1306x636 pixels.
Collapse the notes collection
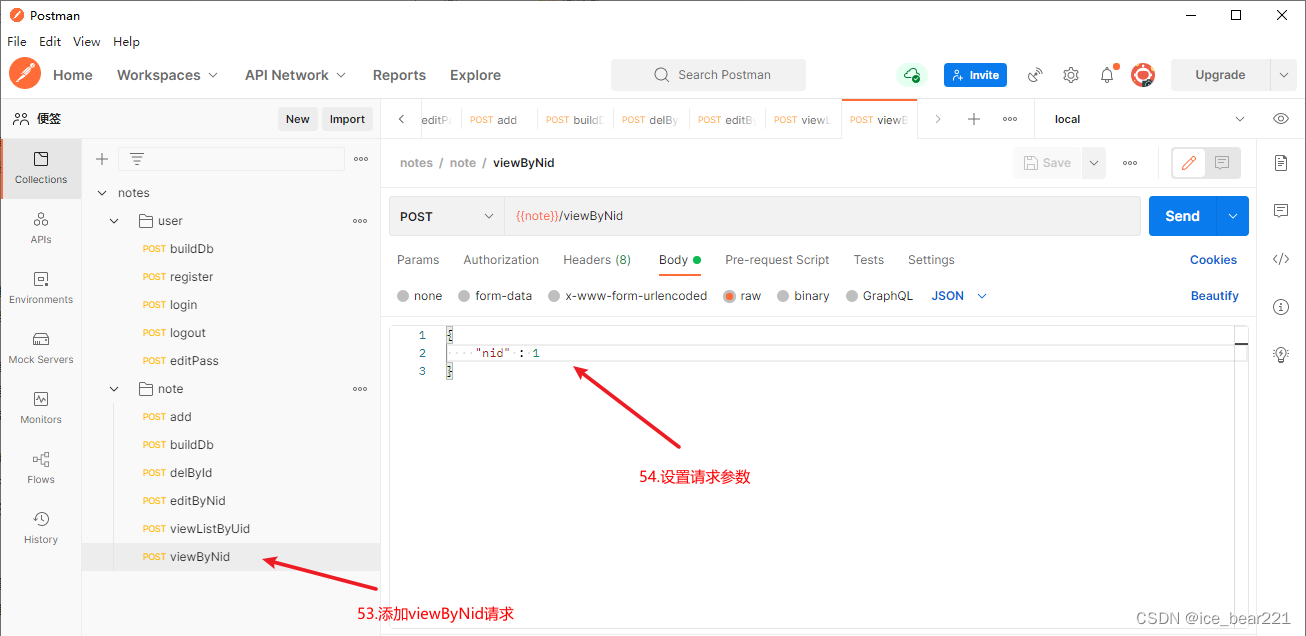[x=101, y=193]
